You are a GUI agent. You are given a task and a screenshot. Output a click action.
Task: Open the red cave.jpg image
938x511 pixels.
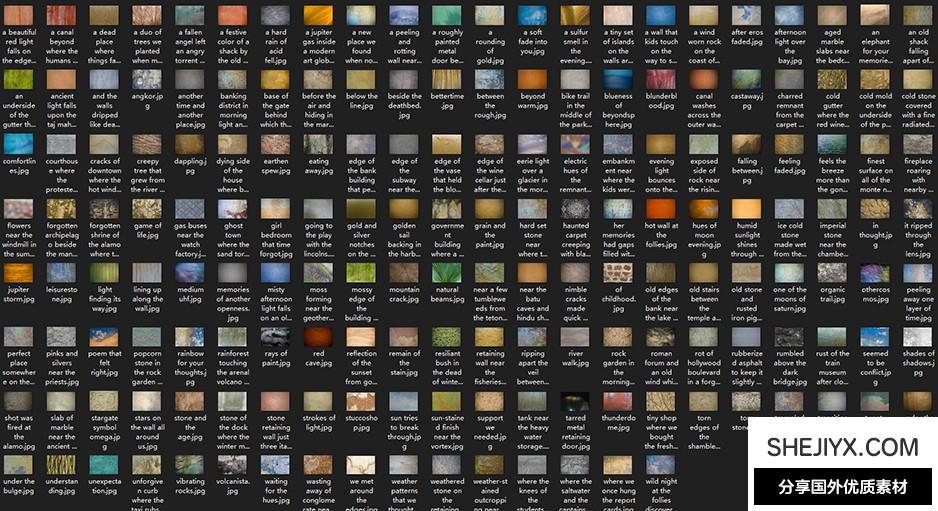point(319,337)
